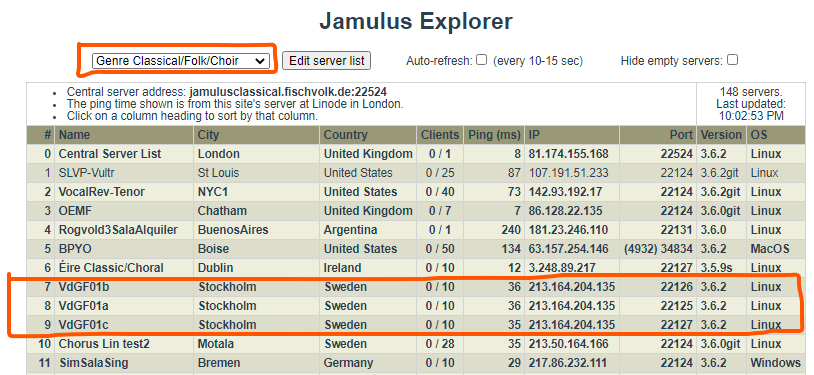
Task: Click the port value 22131
Action: pyautogui.click(x=677, y=230)
